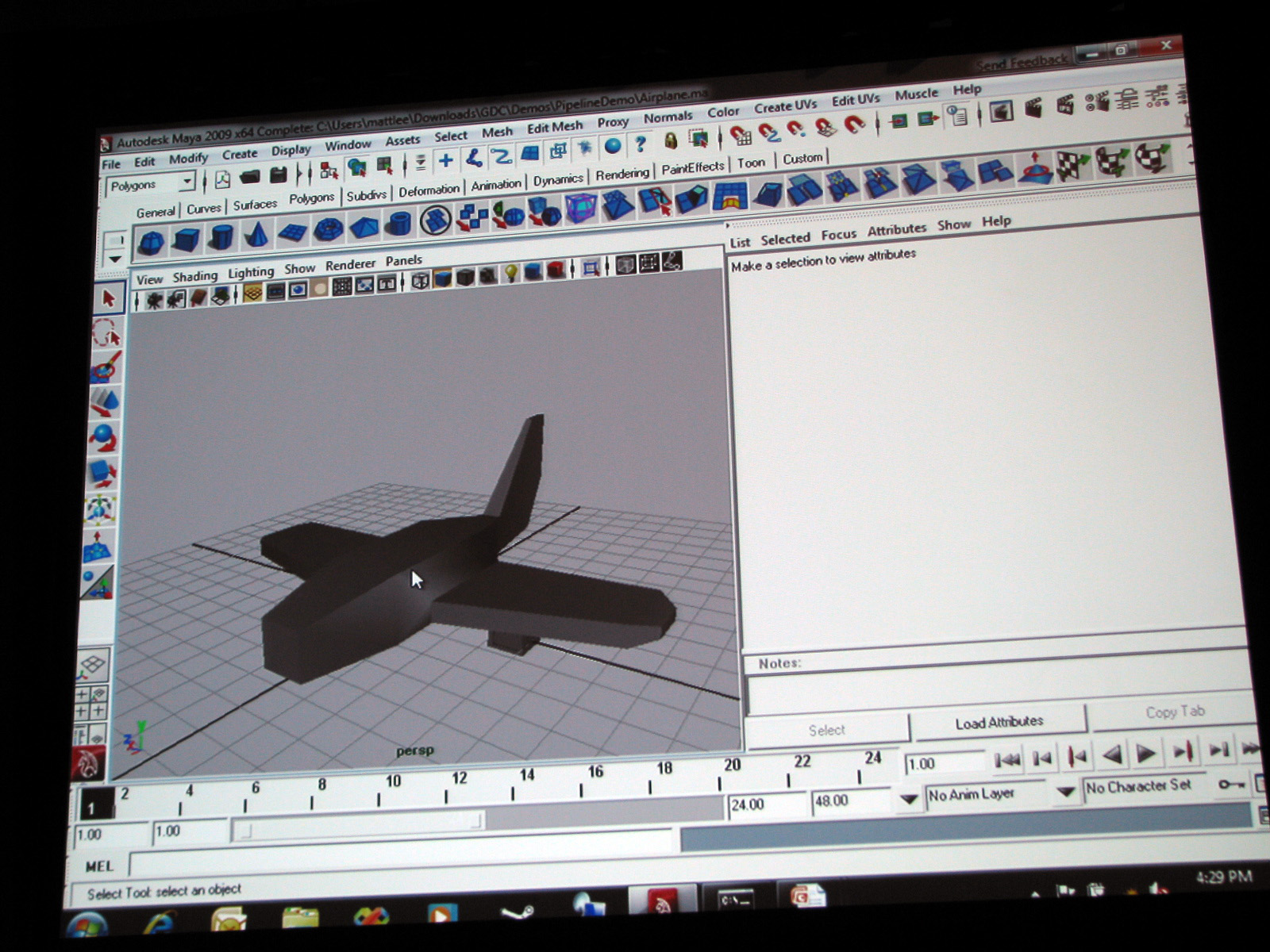Click the polygon cylinder shelf icon

coord(221,236)
